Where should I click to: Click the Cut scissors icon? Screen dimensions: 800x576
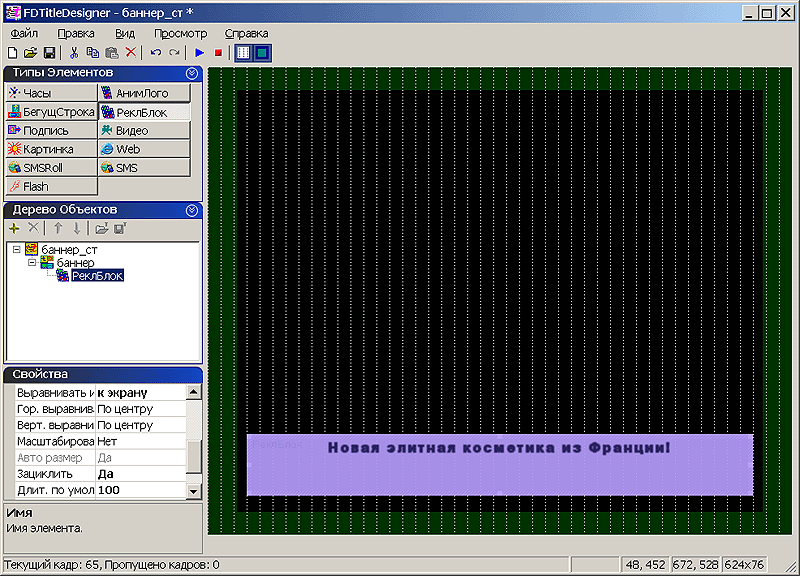pyautogui.click(x=74, y=53)
